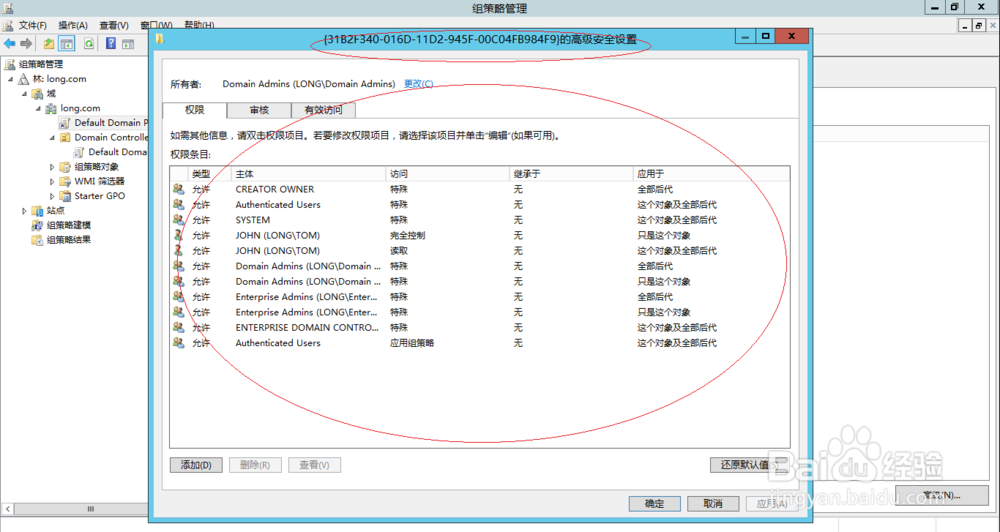Select the ENTERPRISE DOMAIN CONTRO... entry

coord(480,327)
